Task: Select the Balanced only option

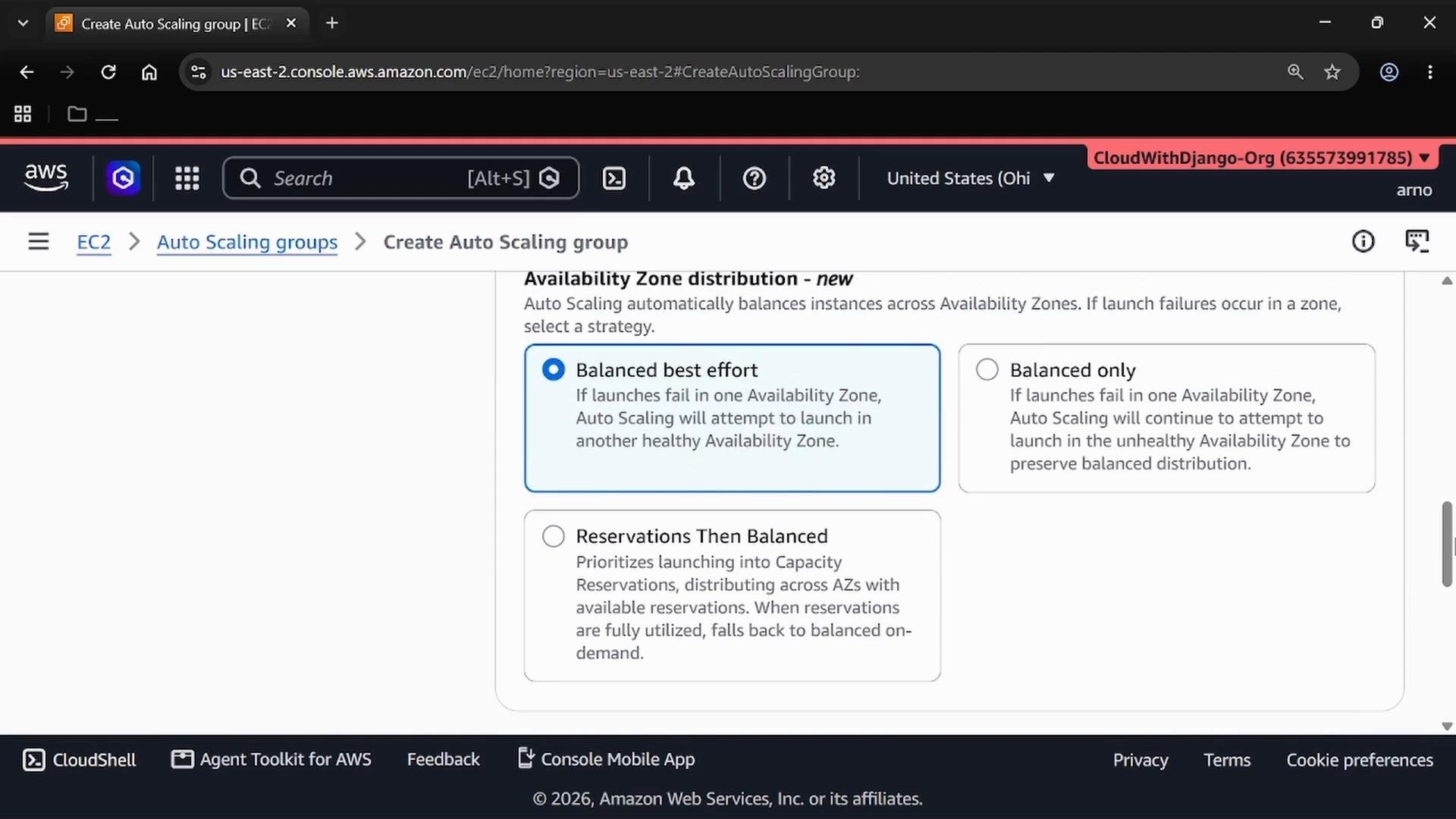Action: click(x=987, y=370)
